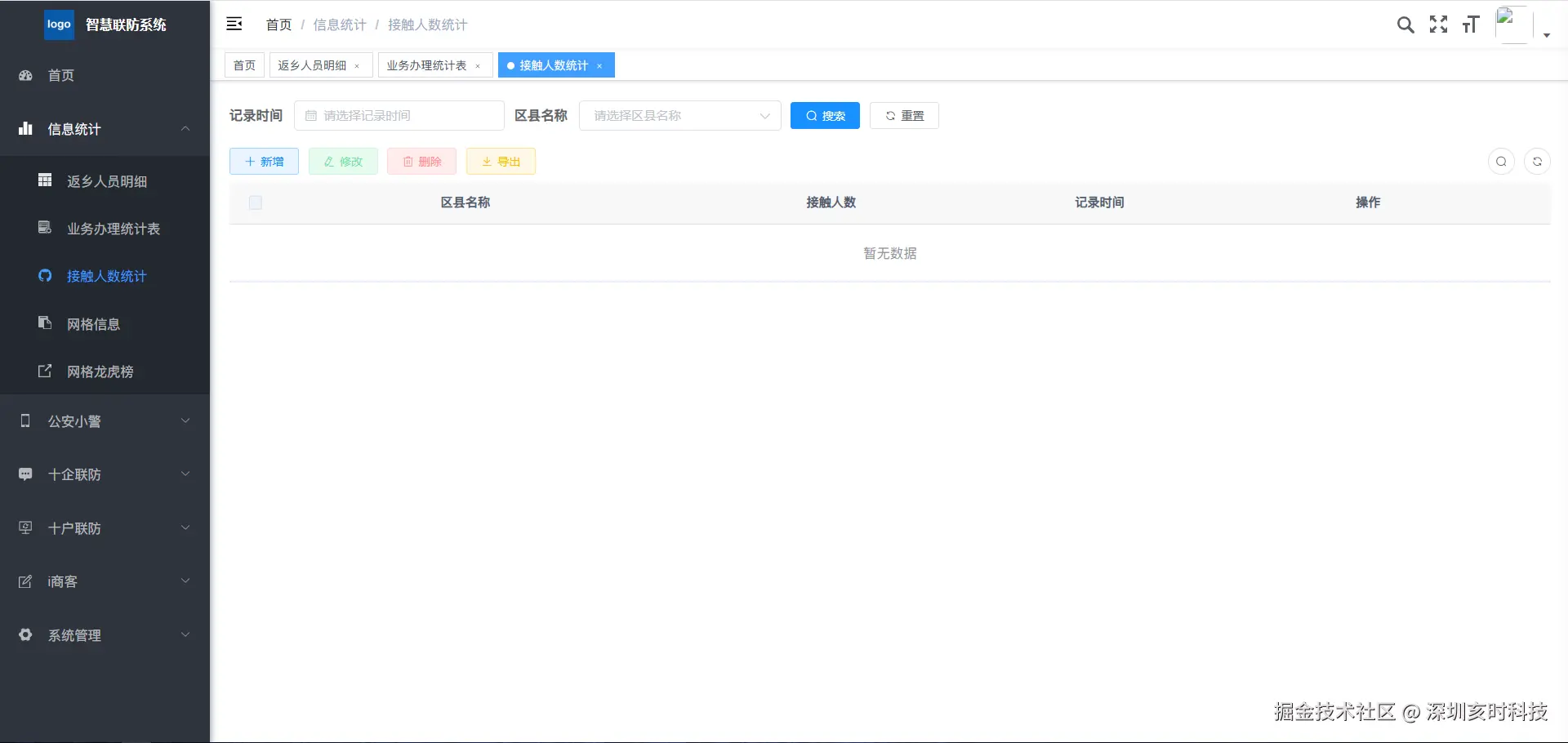
Task: Expand the 公安小警 submenu chevron
Action: point(185,420)
